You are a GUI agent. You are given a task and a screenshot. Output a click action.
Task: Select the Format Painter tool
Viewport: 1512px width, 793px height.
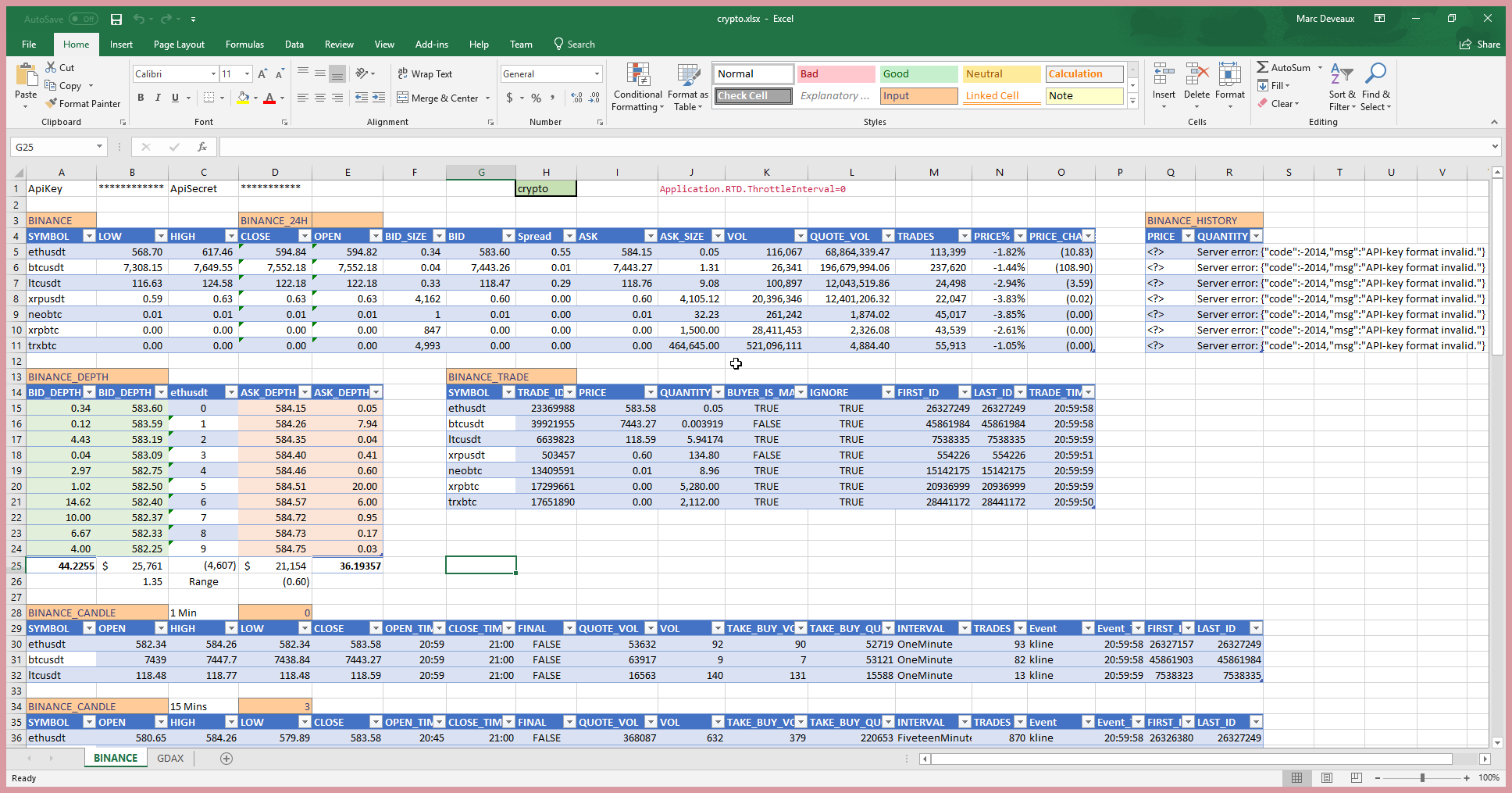[83, 103]
